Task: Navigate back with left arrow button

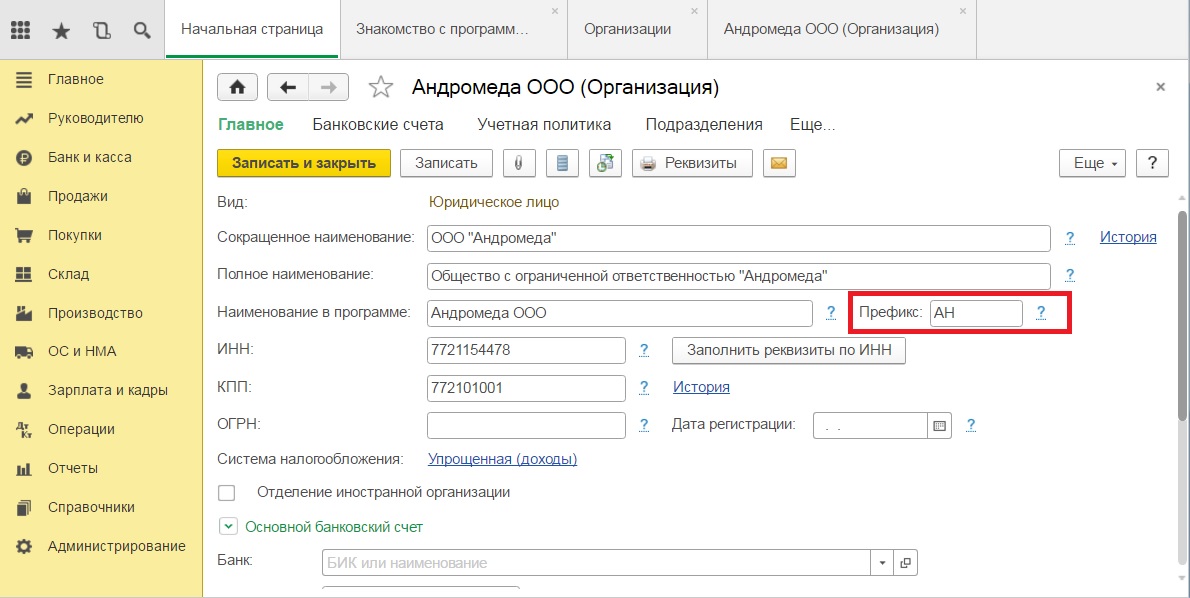Action: (288, 87)
